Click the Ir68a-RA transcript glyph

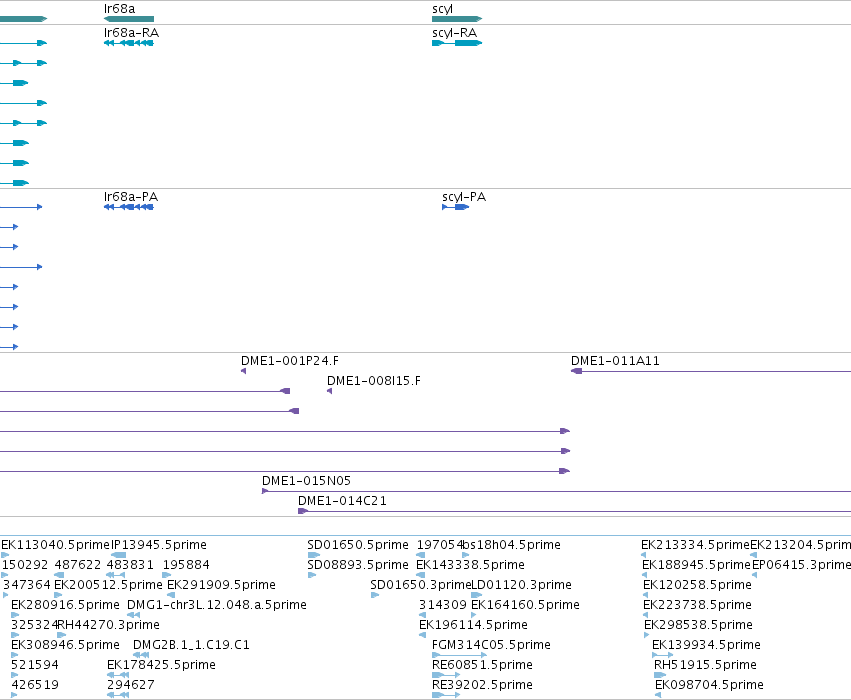129,43
